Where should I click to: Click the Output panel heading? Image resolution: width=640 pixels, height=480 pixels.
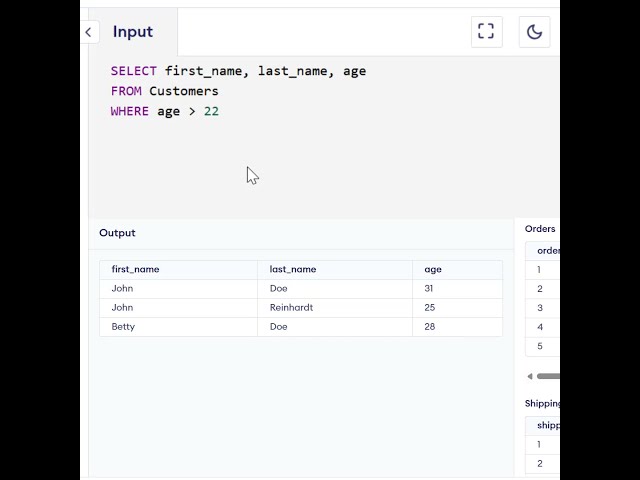117,233
